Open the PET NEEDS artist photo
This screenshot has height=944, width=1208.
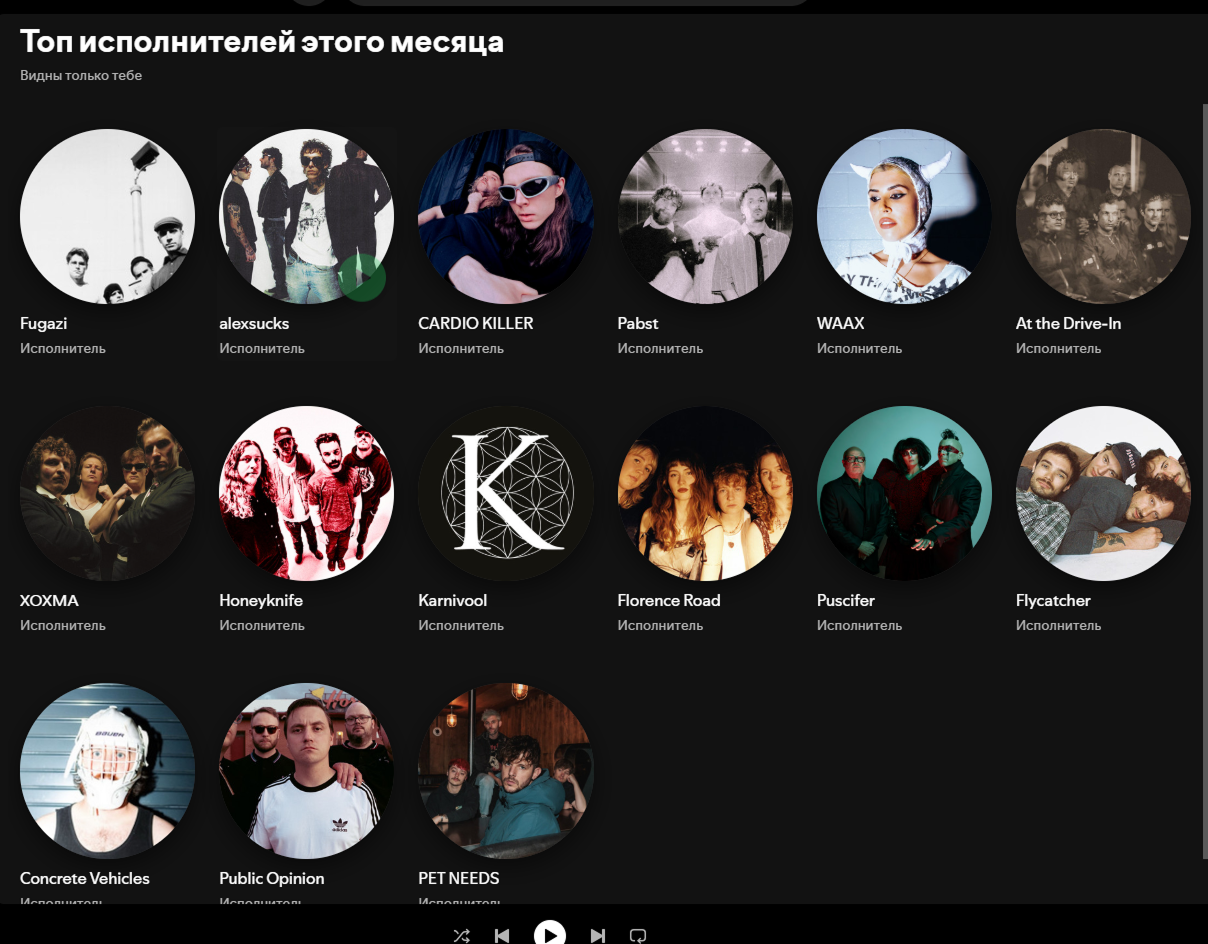[505, 771]
